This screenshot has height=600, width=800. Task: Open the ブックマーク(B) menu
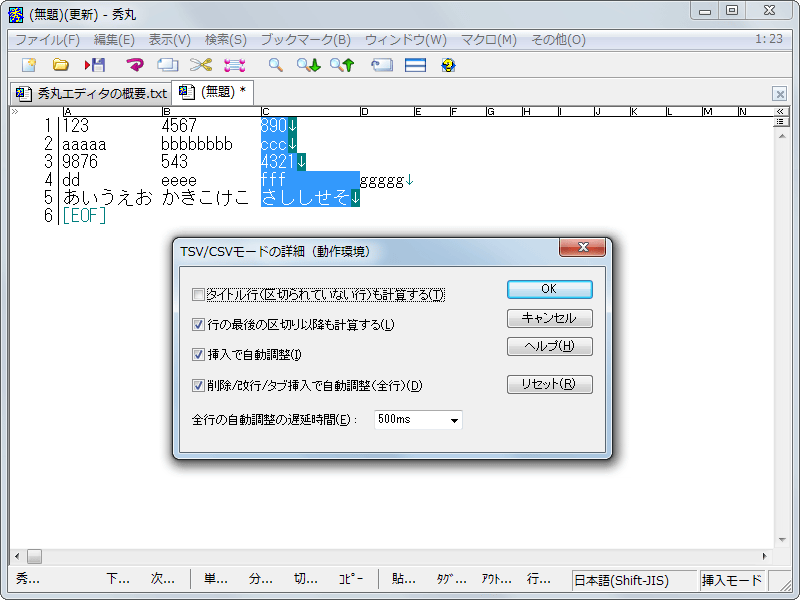pyautogui.click(x=306, y=40)
